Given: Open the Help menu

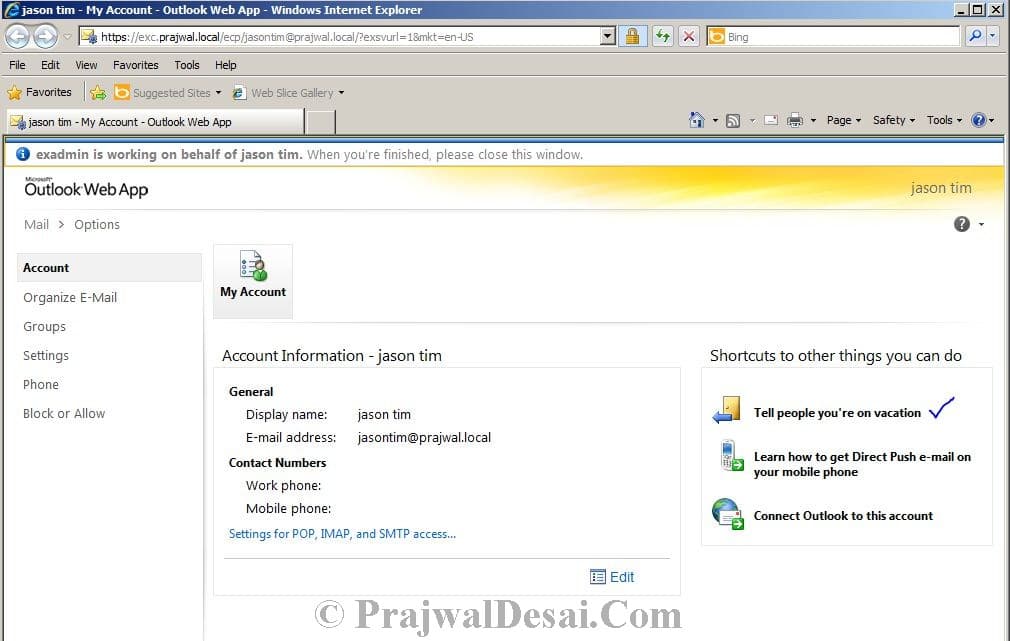Looking at the screenshot, I should [225, 65].
